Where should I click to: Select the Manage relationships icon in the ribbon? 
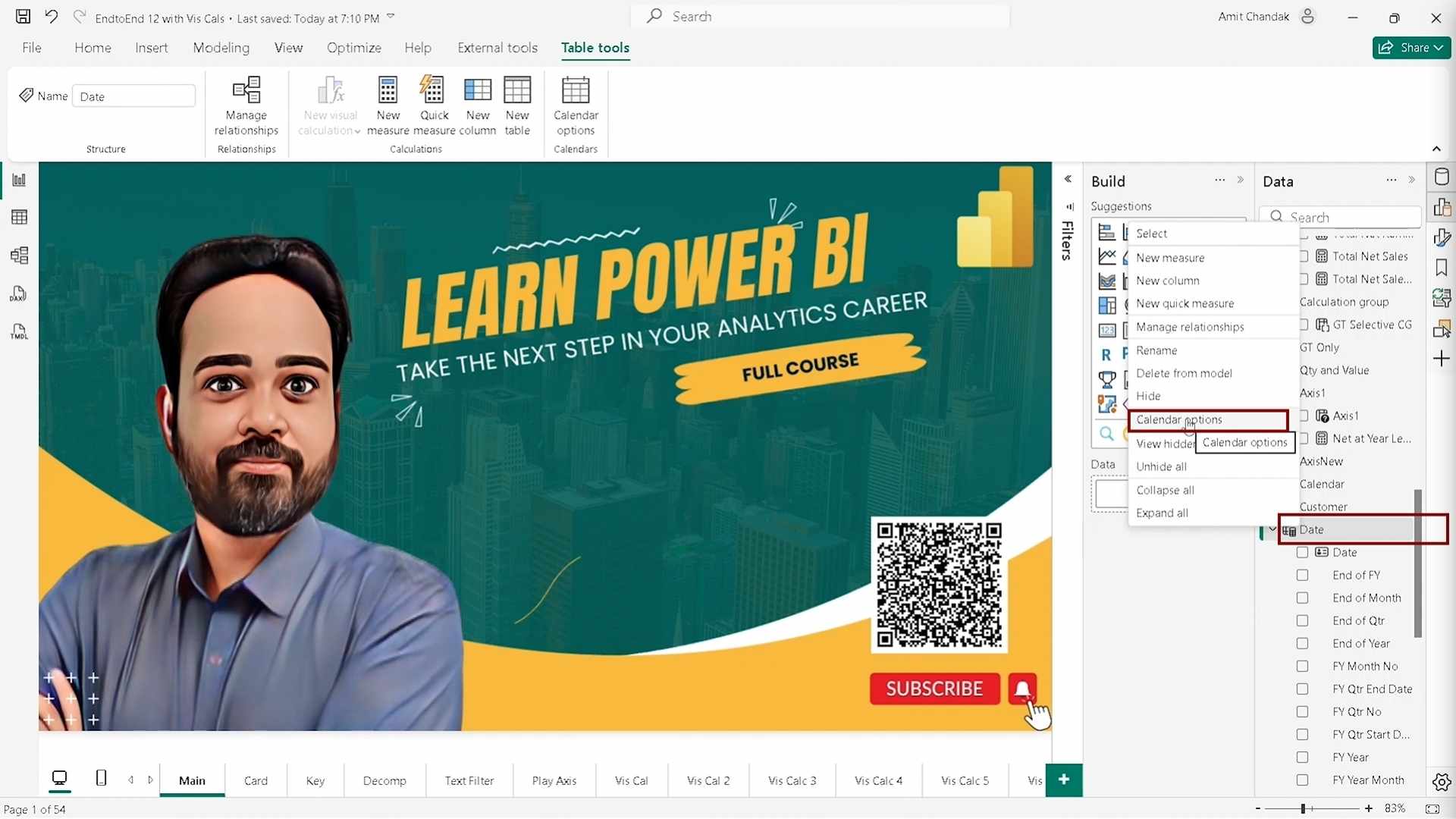[246, 106]
